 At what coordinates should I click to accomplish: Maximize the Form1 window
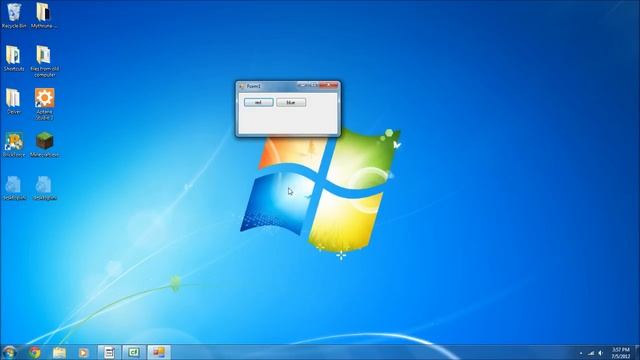point(313,85)
